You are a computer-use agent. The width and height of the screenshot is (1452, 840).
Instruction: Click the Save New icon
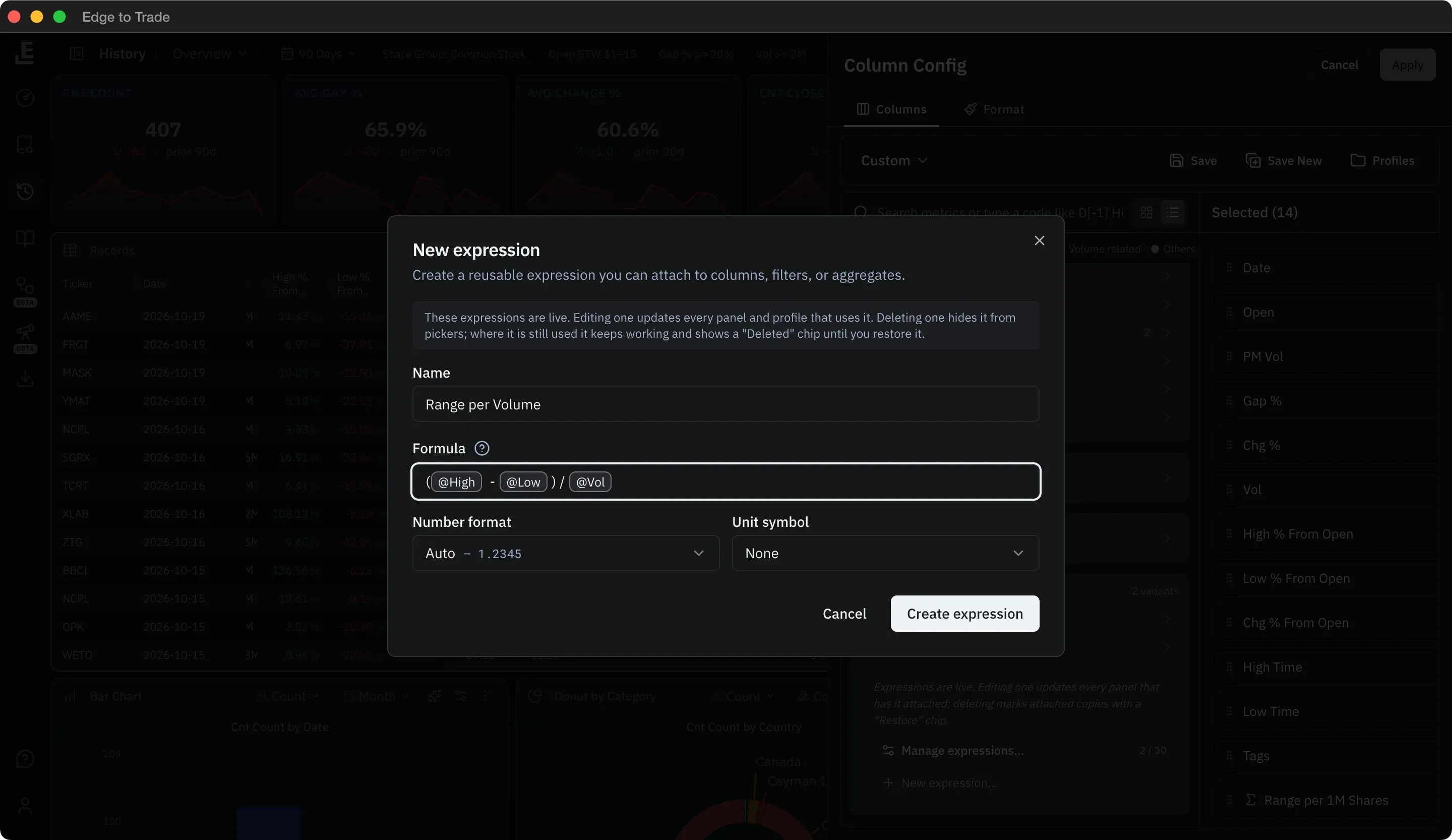click(1253, 160)
